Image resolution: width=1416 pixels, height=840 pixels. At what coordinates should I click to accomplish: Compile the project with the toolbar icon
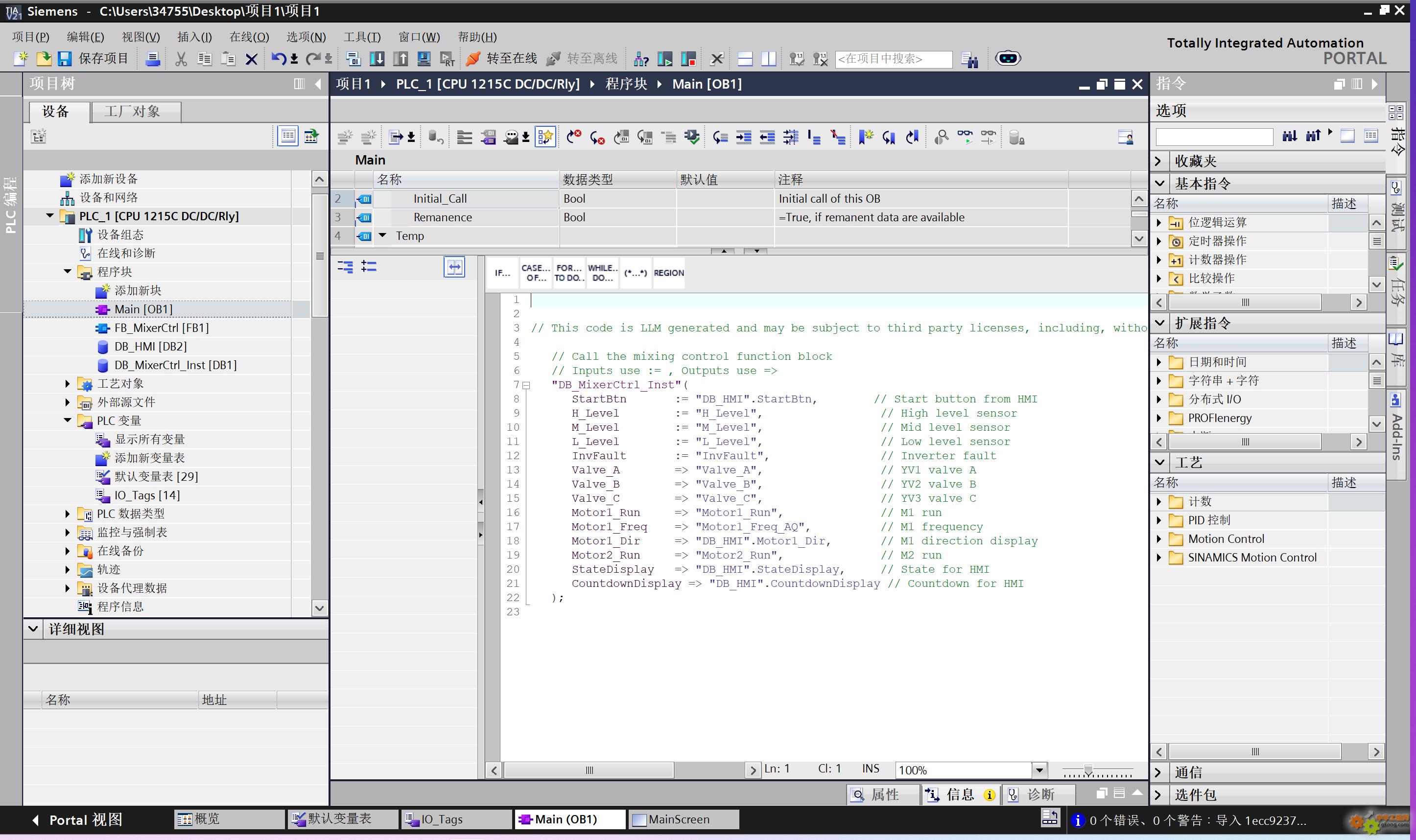[354, 58]
